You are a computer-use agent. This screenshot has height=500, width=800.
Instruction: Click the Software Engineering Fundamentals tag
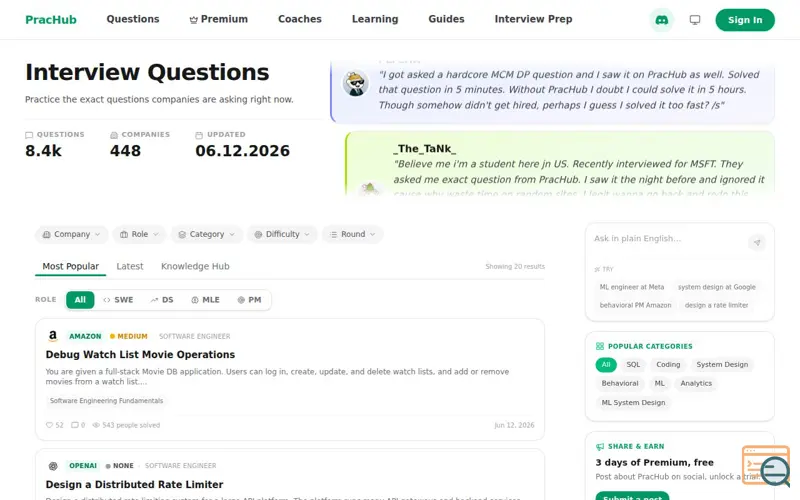point(107,401)
